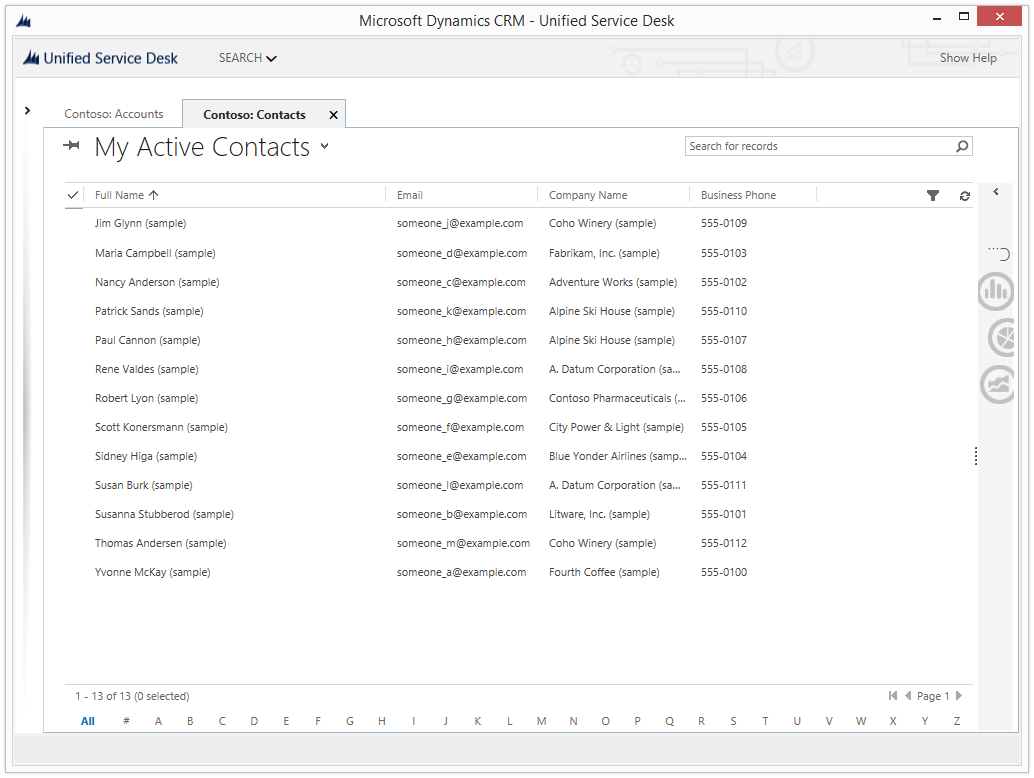
Task: Click the Search for records input field
Action: pyautogui.click(x=810, y=146)
